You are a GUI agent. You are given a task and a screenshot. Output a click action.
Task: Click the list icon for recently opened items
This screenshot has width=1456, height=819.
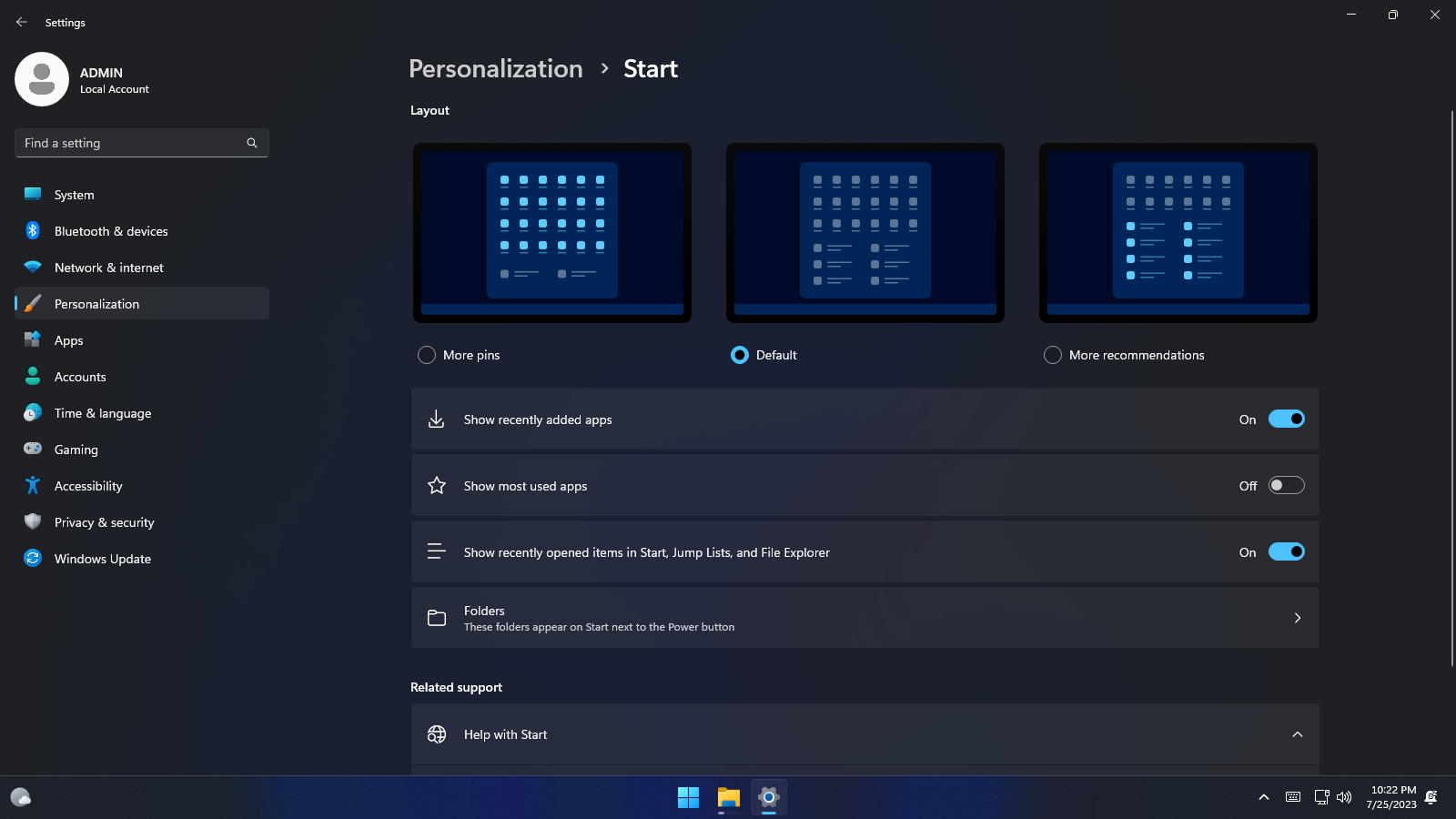(437, 551)
